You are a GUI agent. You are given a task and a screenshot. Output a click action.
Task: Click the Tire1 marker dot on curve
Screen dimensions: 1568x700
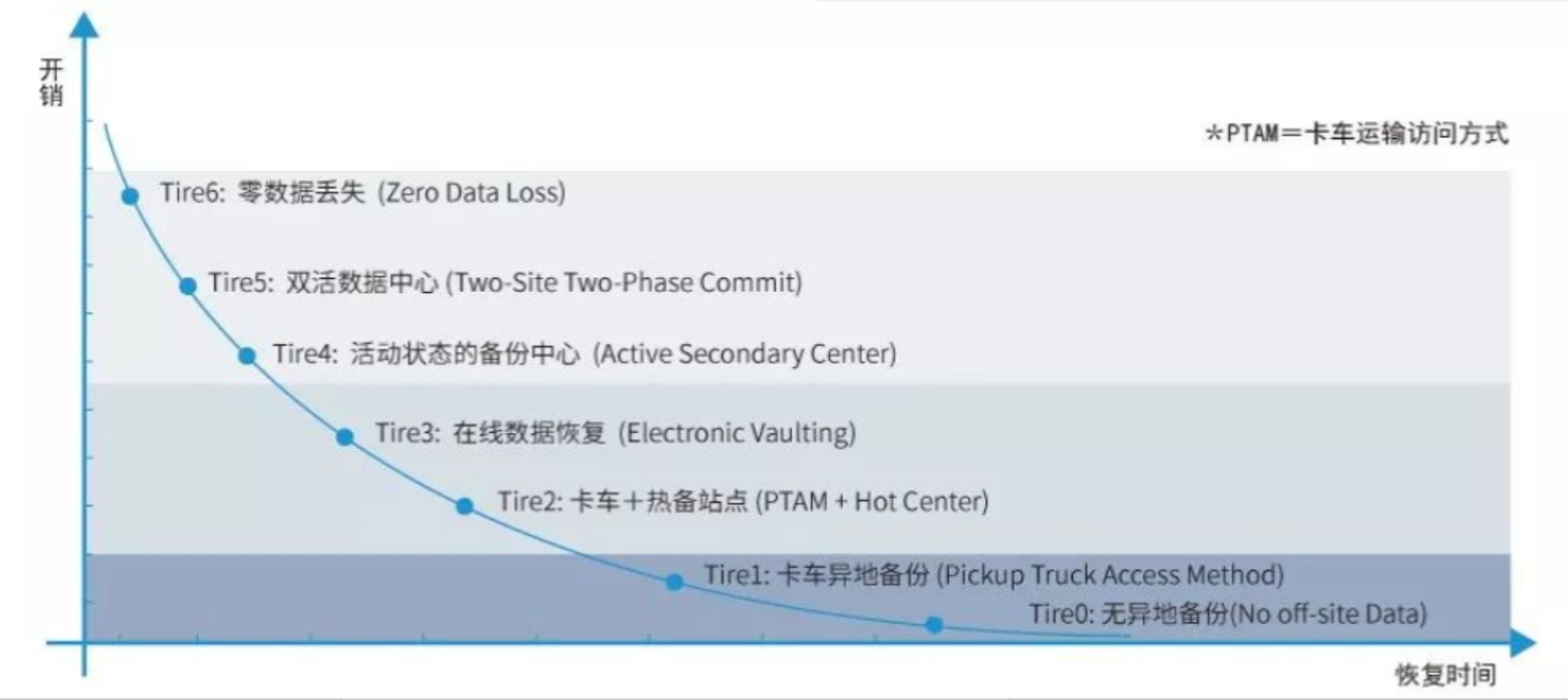click(x=675, y=582)
